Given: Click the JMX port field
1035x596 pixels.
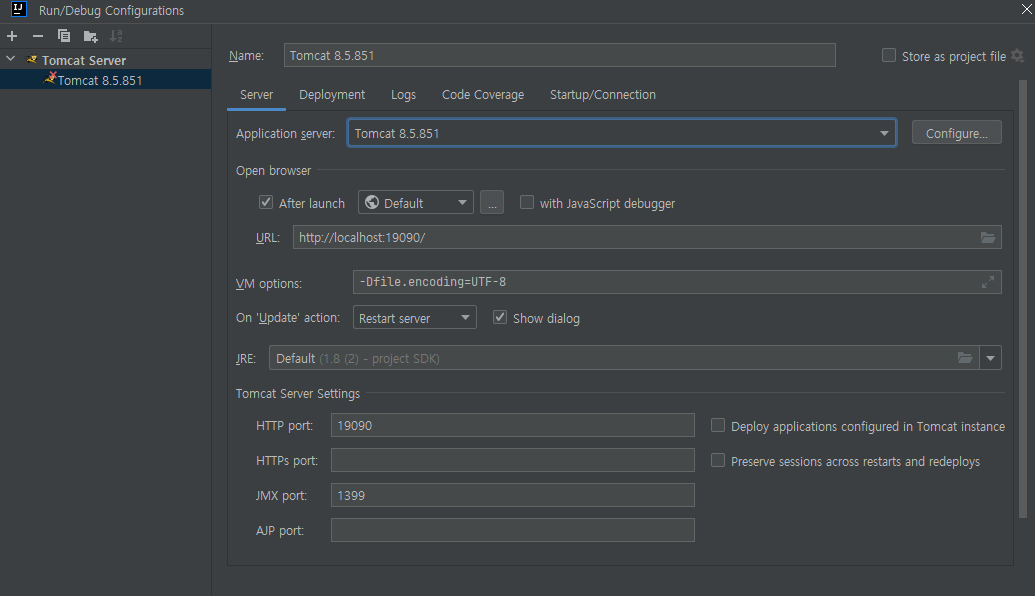Looking at the screenshot, I should (x=513, y=495).
